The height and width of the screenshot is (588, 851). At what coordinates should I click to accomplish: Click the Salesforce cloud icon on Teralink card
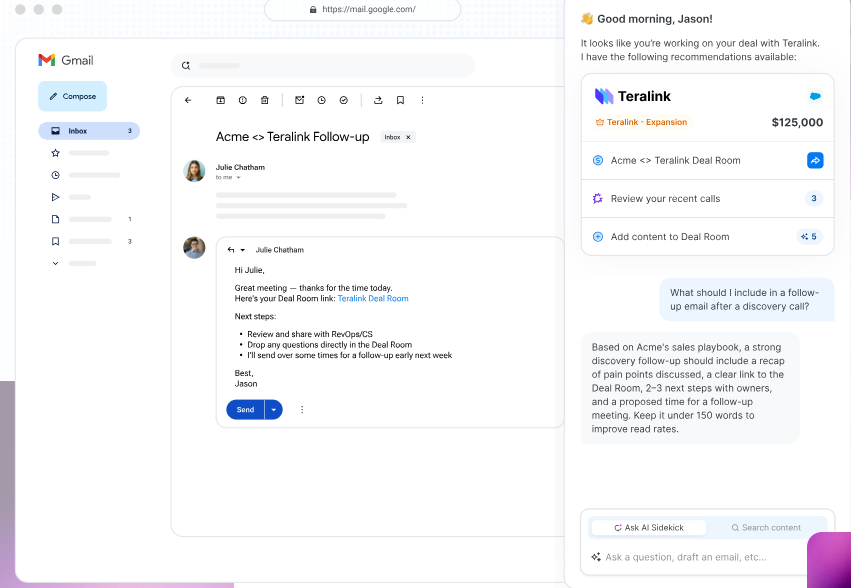(815, 96)
